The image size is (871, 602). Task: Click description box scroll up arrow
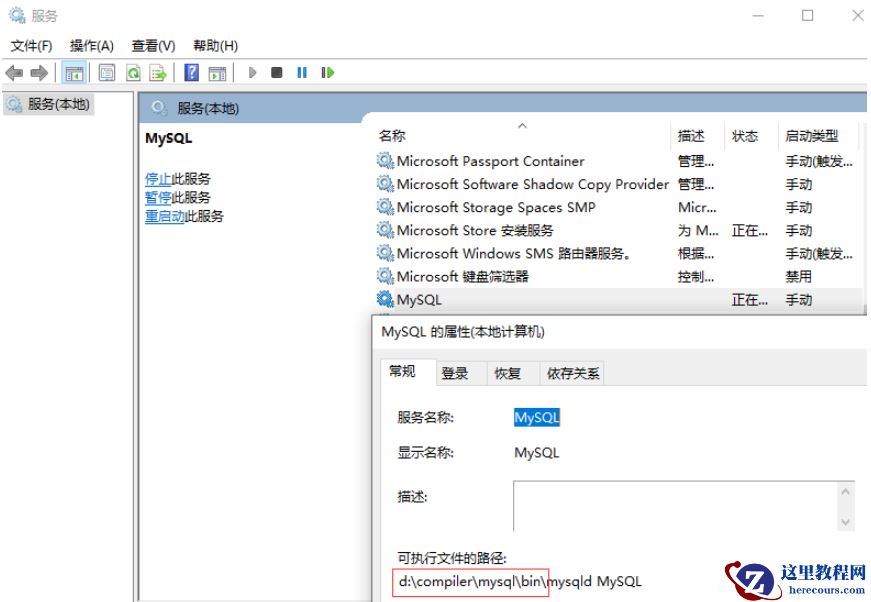pos(845,491)
